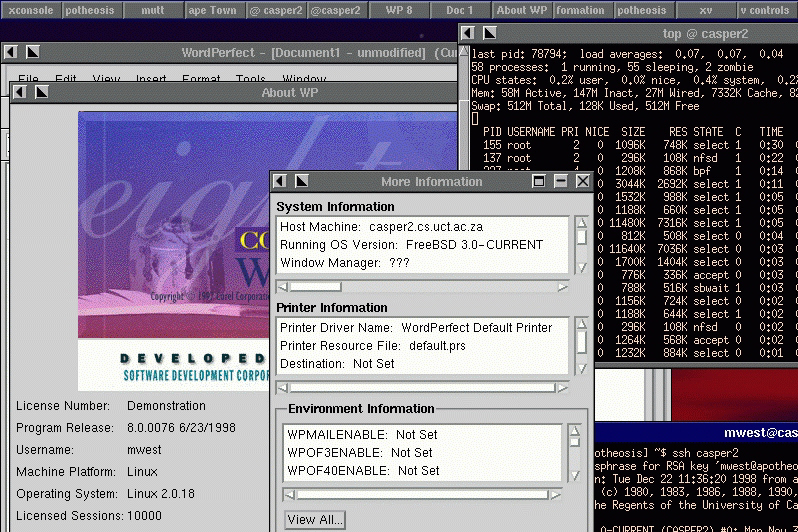Click left-arrow icon on WordPerfect main title bar
Image resolution: width=798 pixels, height=532 pixels.
pyautogui.click(x=11, y=52)
